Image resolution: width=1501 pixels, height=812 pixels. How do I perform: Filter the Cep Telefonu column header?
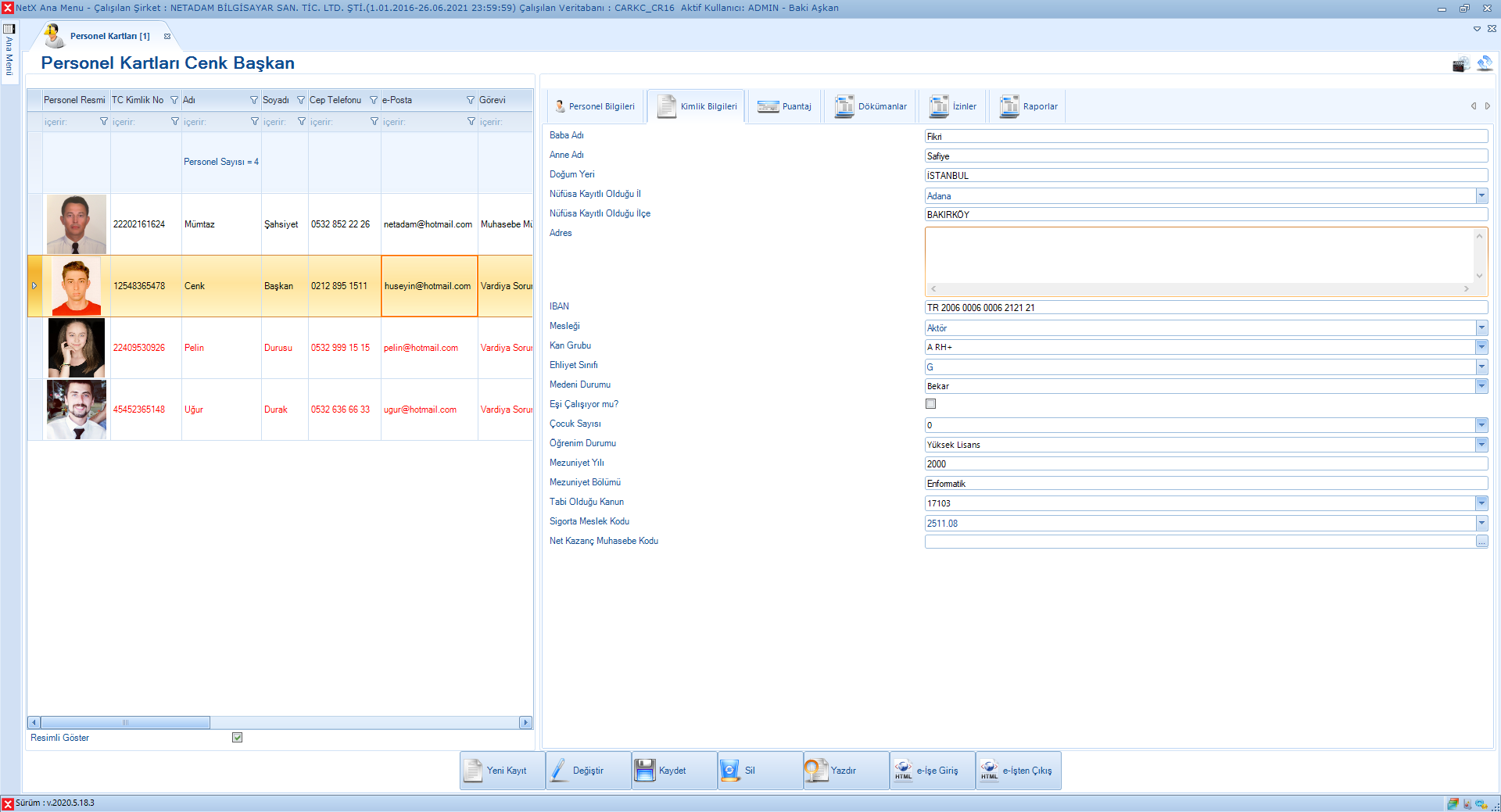[374, 100]
